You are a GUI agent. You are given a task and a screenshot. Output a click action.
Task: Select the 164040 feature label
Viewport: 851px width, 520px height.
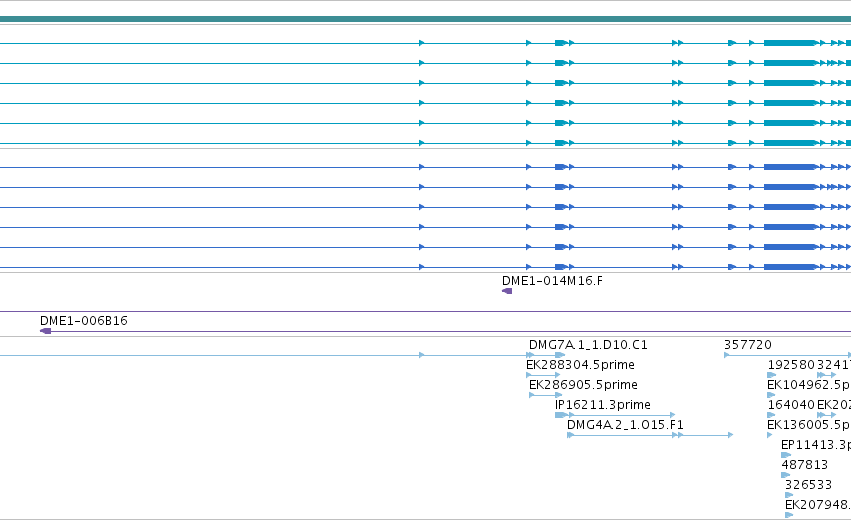791,405
